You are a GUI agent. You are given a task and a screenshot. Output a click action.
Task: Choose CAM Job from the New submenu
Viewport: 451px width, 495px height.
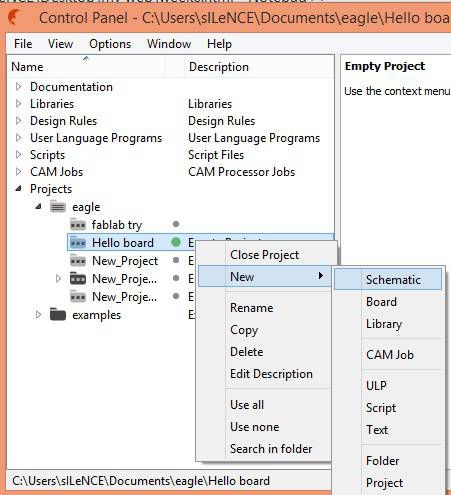(x=388, y=354)
